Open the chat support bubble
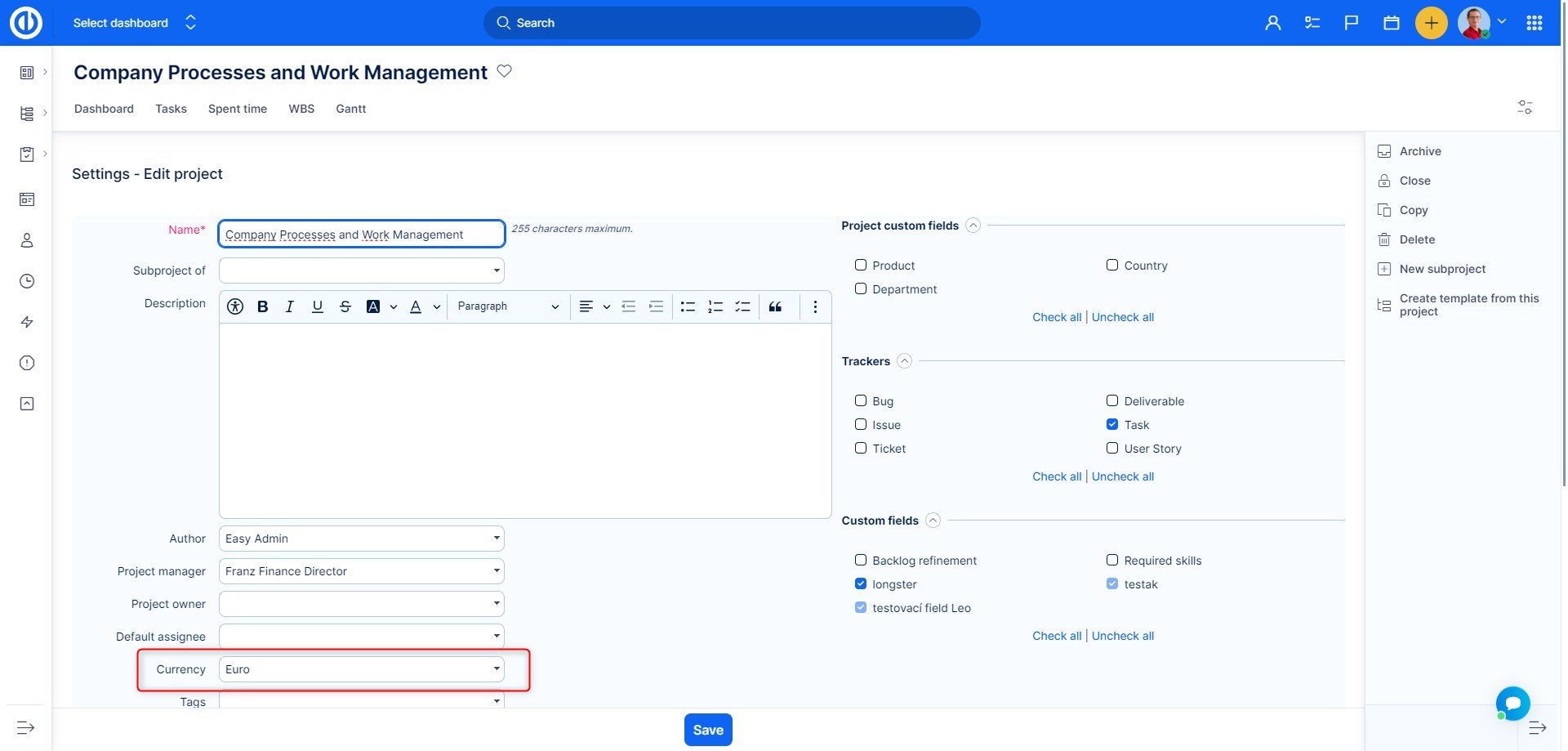Viewport: 1568px width, 751px height. (1512, 703)
